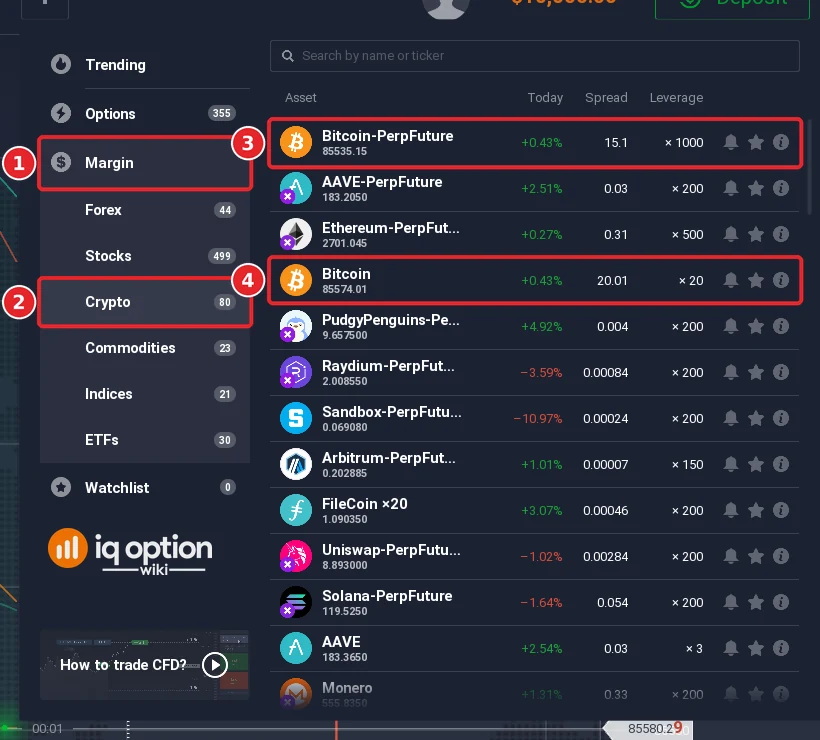Screen dimensions: 820x740
Task: Show info for Uniswap-PerpFutu
Action: coord(781,556)
